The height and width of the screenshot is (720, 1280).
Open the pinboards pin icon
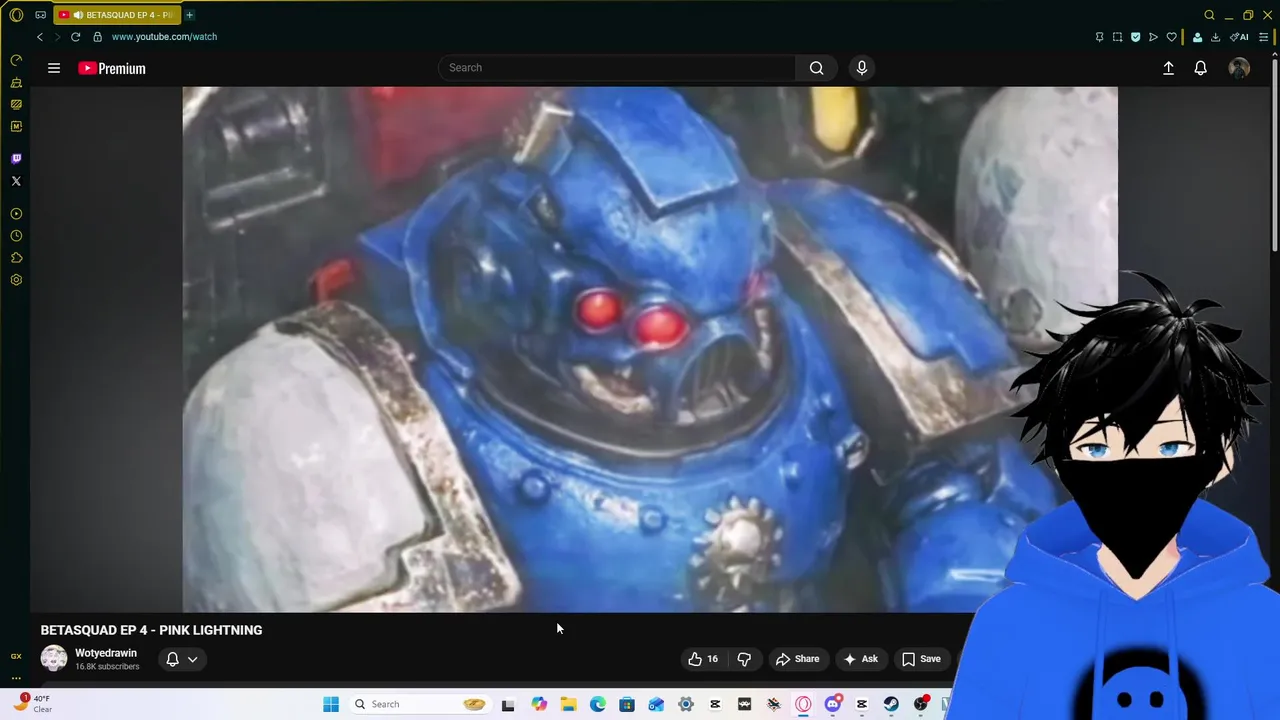[1099, 37]
